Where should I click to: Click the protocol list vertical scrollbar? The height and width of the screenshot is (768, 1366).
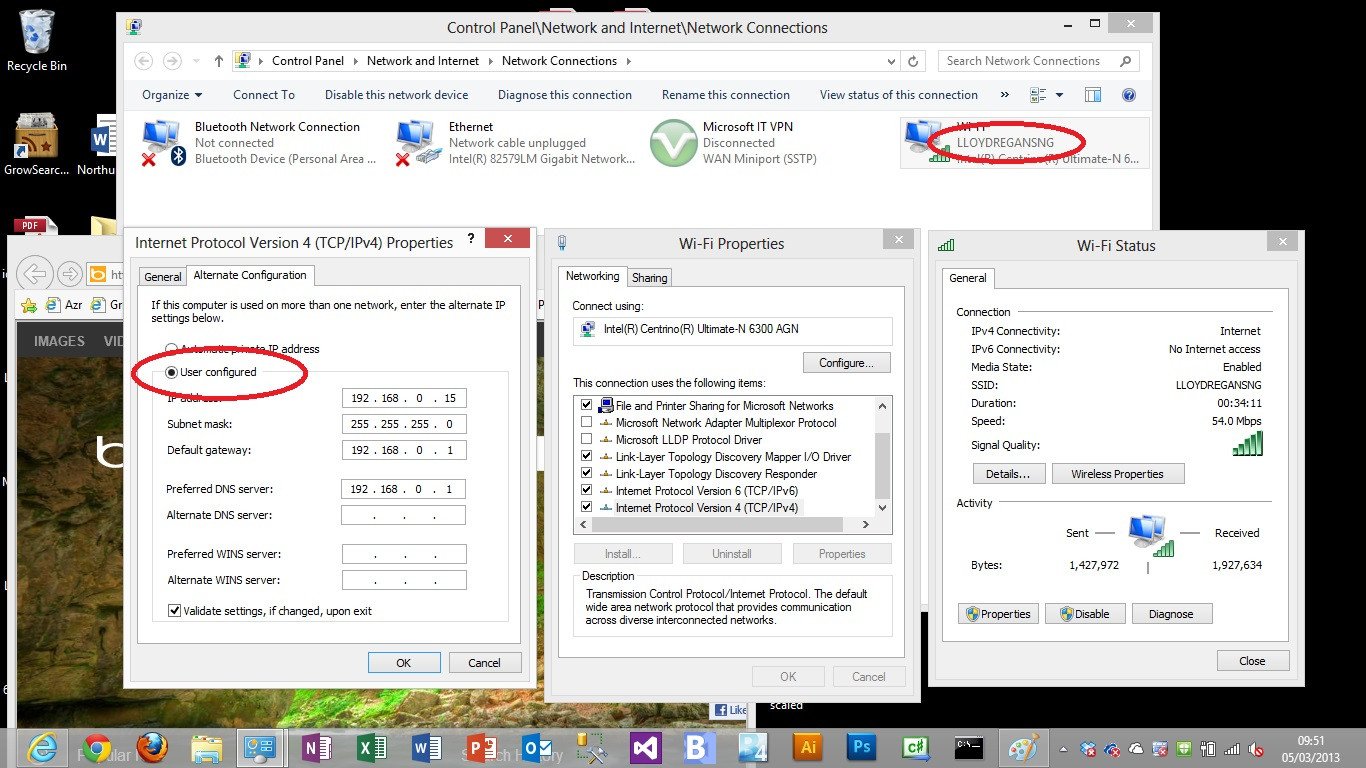(882, 465)
